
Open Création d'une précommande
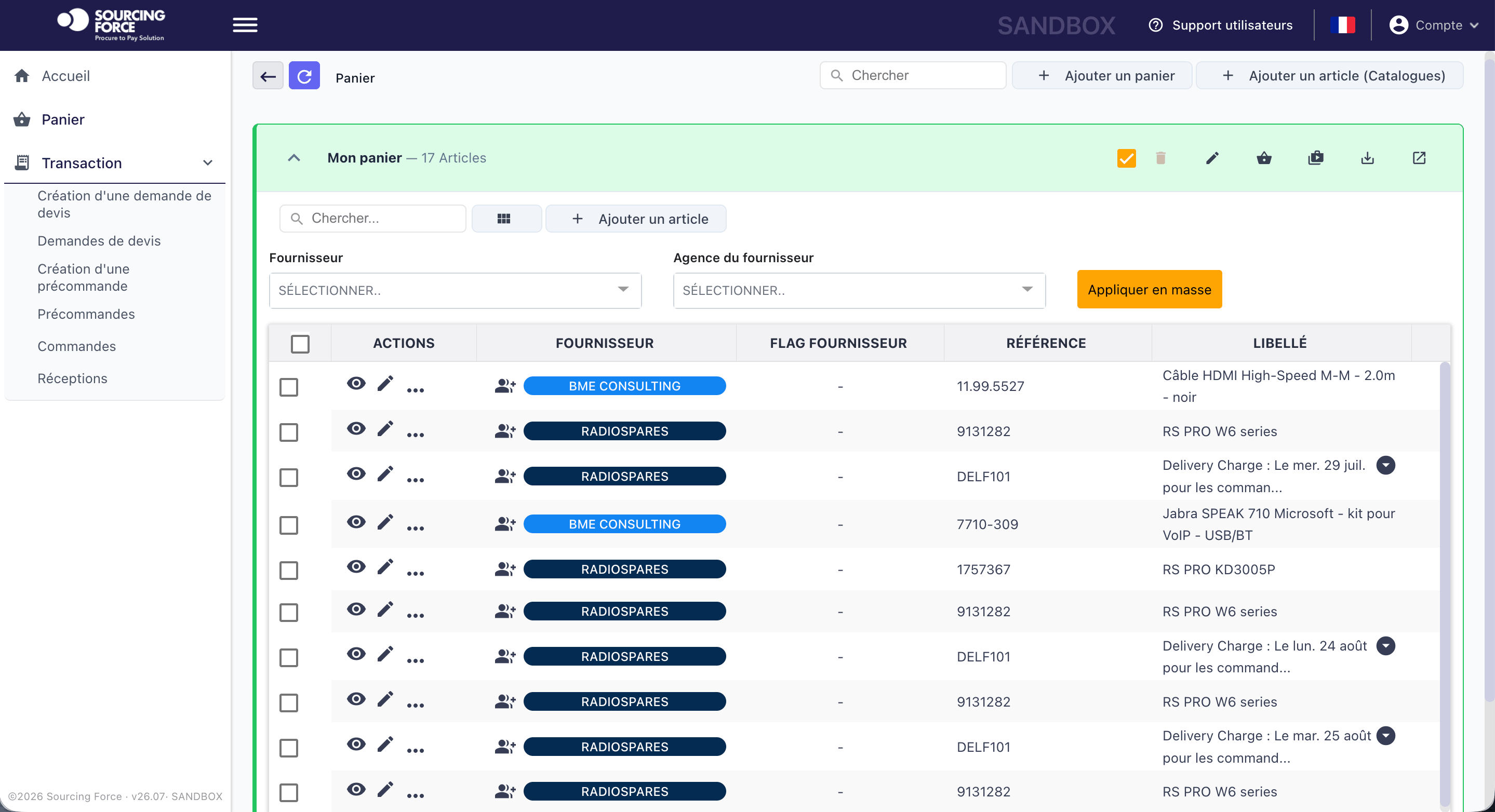(x=84, y=277)
